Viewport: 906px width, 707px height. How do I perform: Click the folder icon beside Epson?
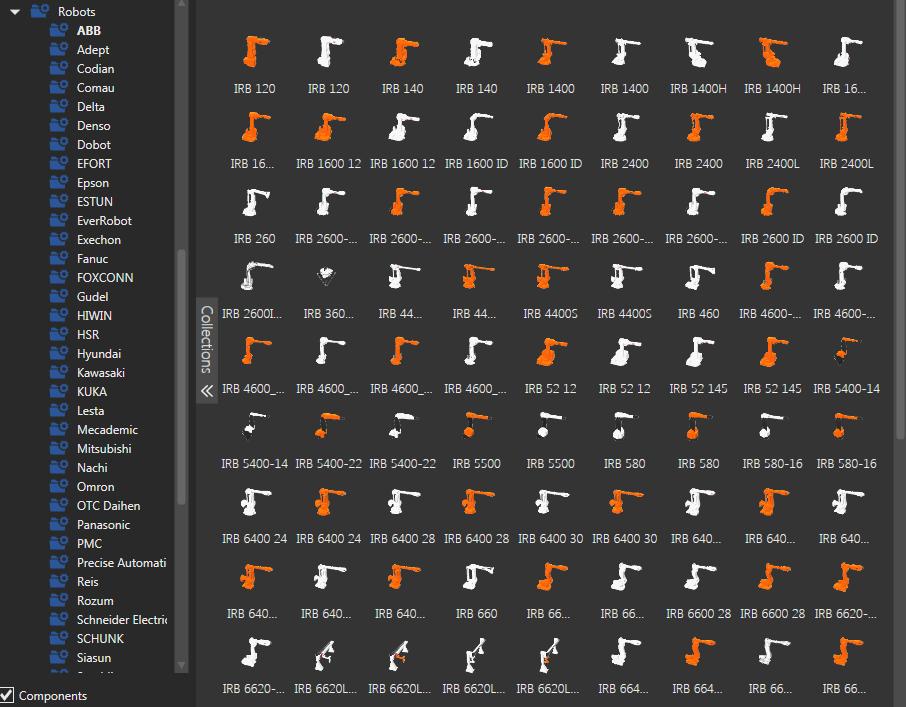pyautogui.click(x=58, y=182)
